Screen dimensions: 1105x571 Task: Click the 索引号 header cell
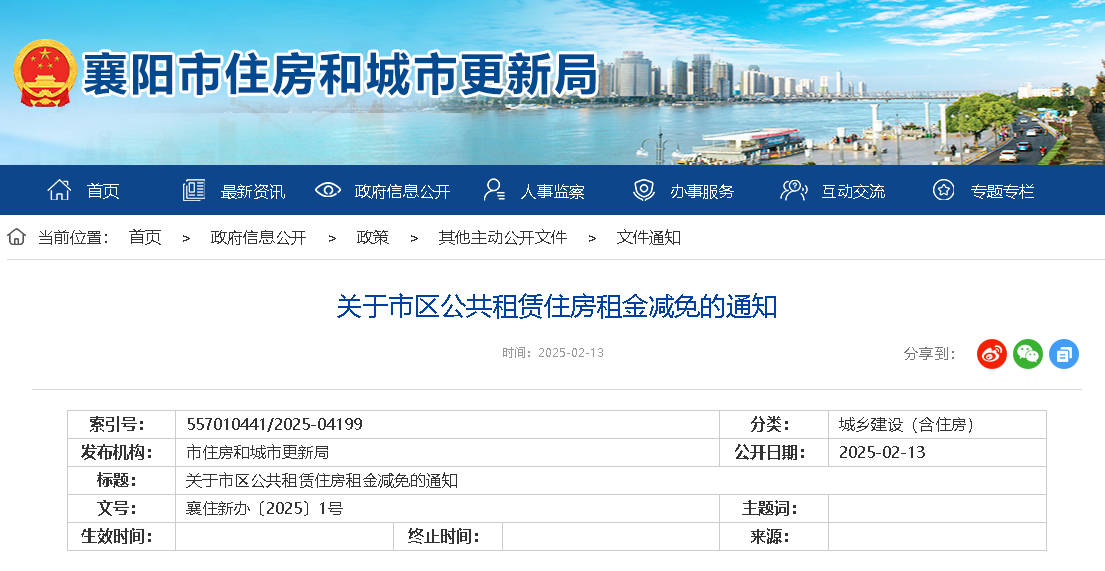pyautogui.click(x=121, y=424)
